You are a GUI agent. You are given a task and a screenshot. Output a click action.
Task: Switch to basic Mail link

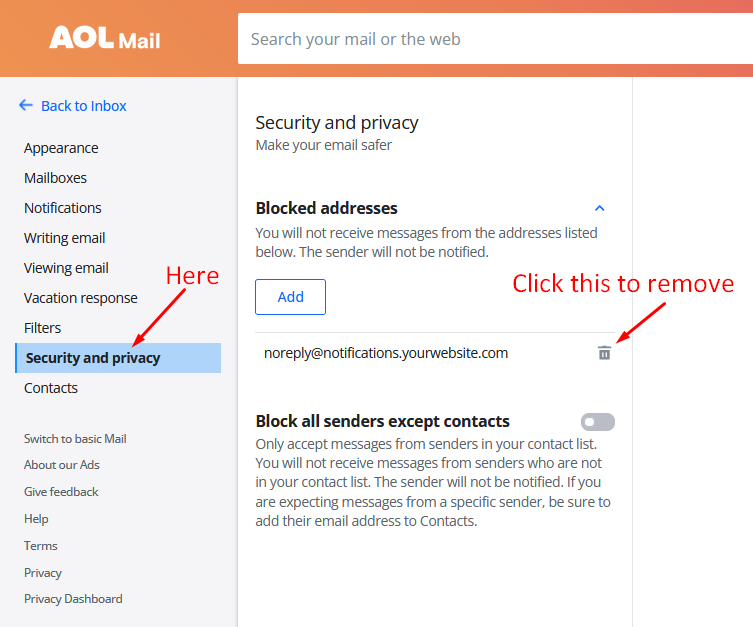(75, 439)
